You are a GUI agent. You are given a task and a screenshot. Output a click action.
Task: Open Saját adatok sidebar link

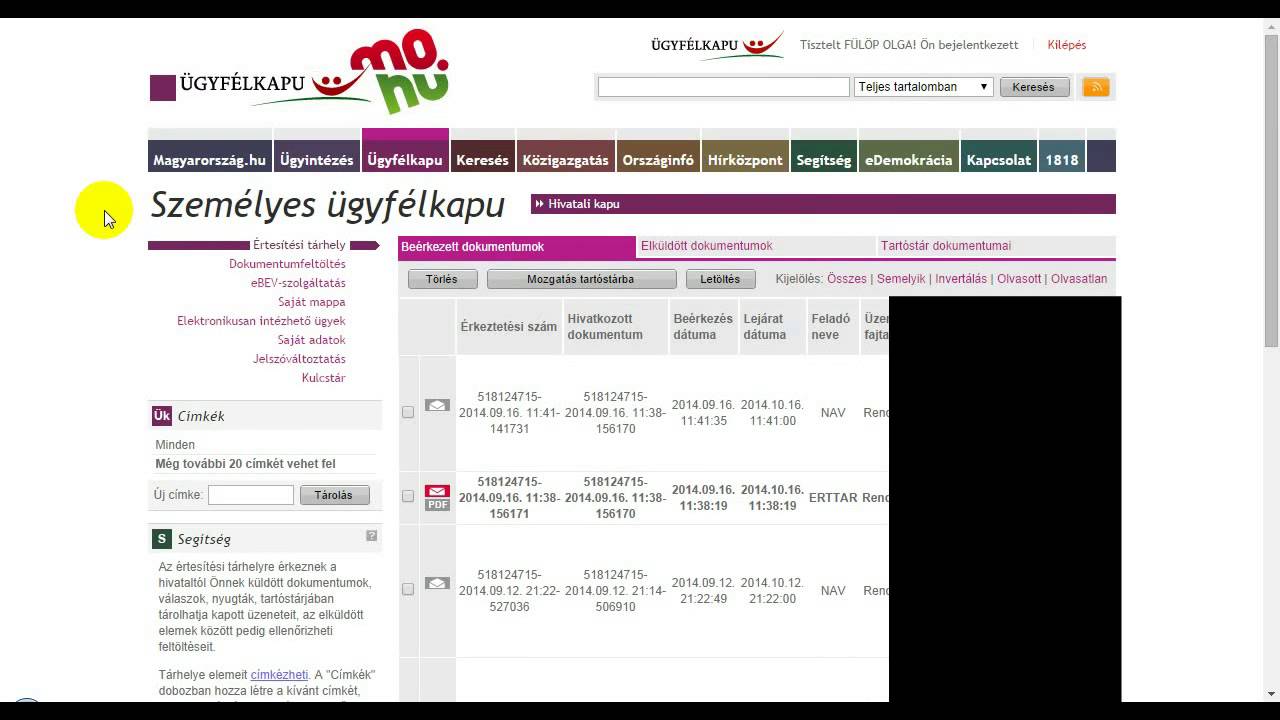click(312, 340)
